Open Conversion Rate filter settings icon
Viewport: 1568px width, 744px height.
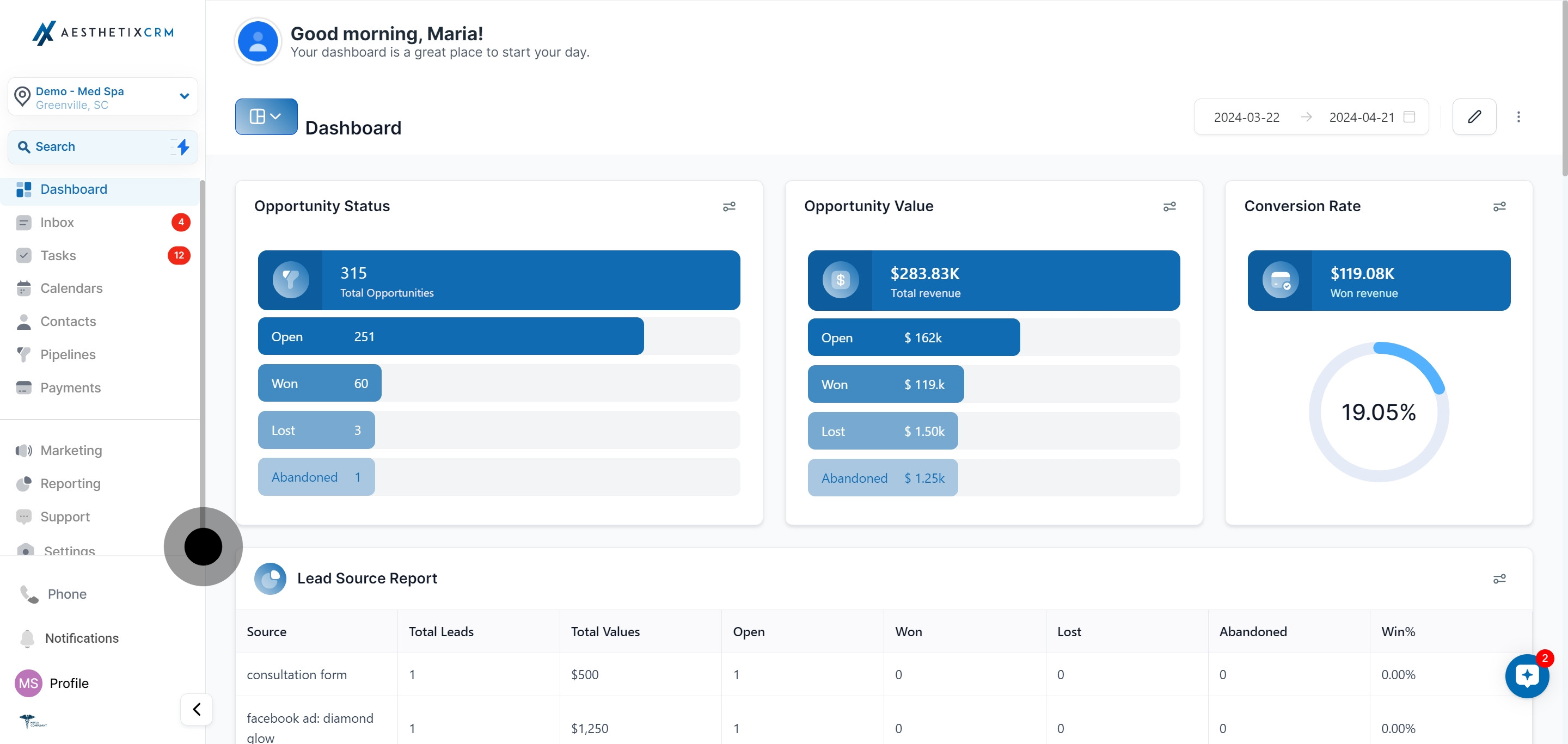pyautogui.click(x=1499, y=207)
